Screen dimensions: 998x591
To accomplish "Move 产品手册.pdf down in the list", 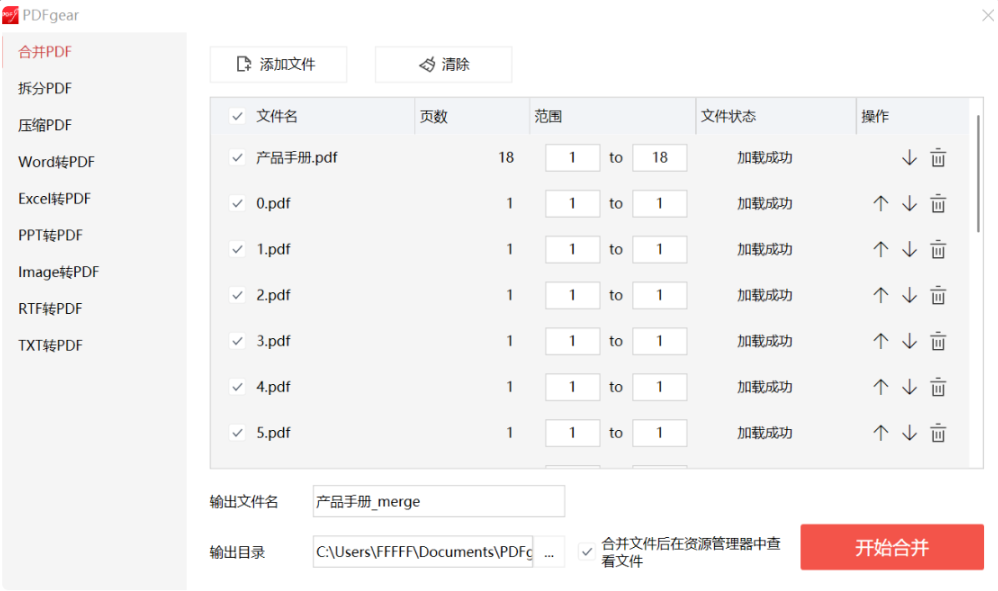I will click(x=909, y=158).
